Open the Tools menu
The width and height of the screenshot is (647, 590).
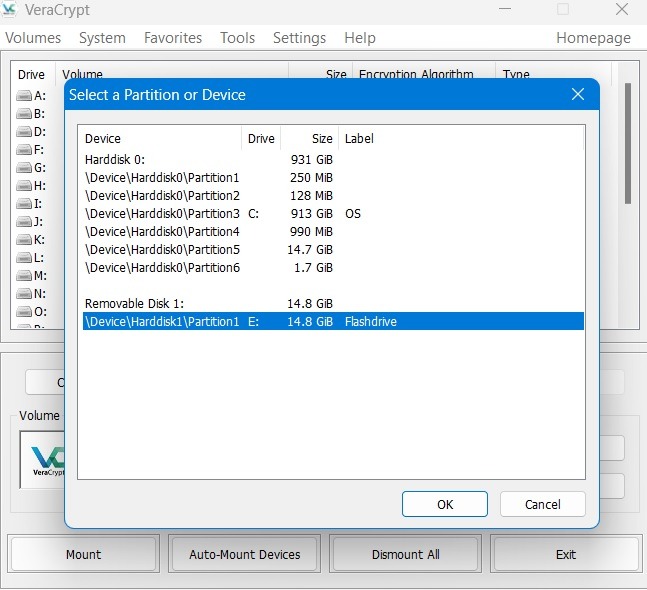point(237,38)
